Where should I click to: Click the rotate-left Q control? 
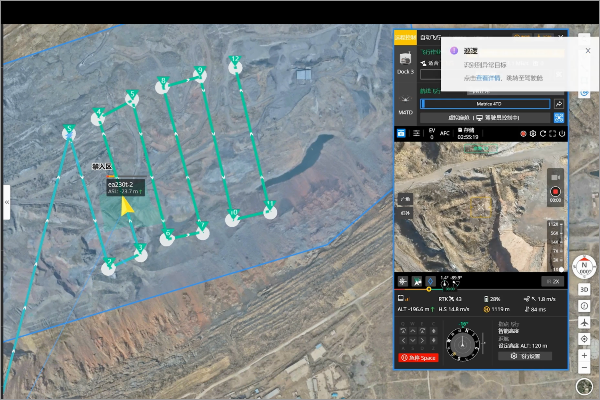coord(403,331)
